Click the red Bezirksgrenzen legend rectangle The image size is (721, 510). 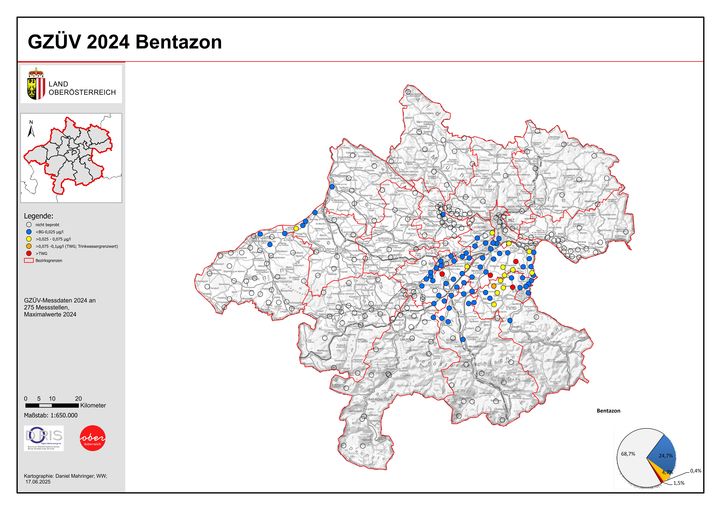pos(28,262)
